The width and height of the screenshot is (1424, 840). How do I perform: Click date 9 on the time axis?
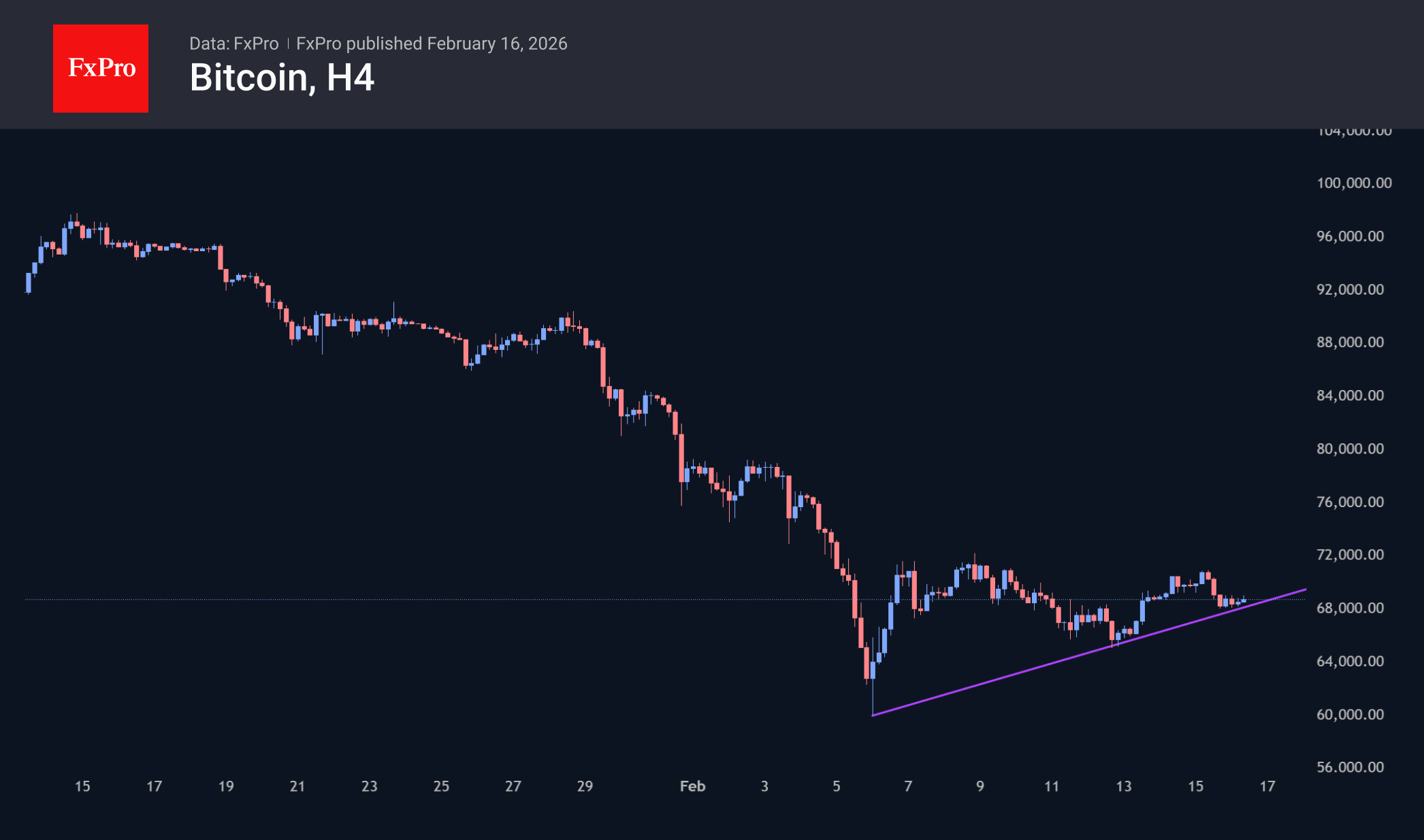tap(980, 786)
